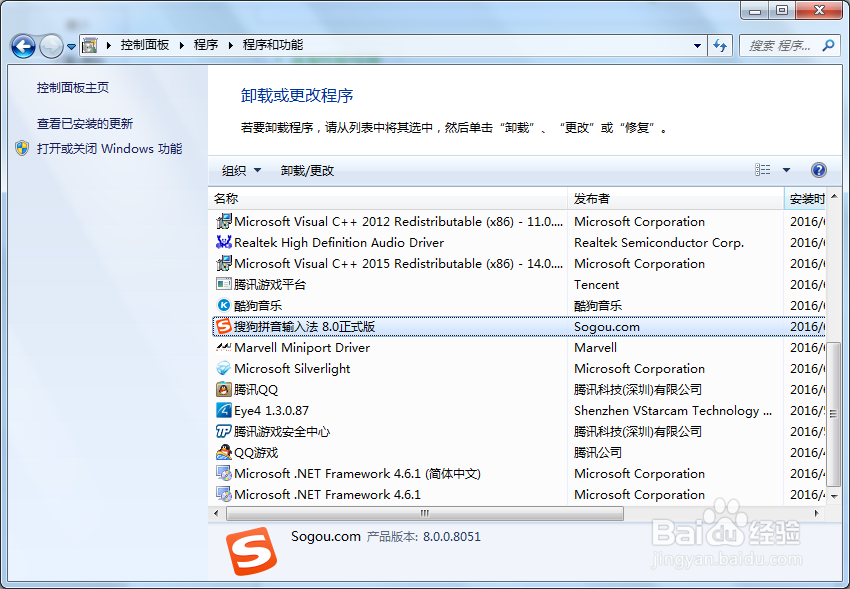Sort by 发布者 column header
The image size is (850, 589).
(675, 199)
